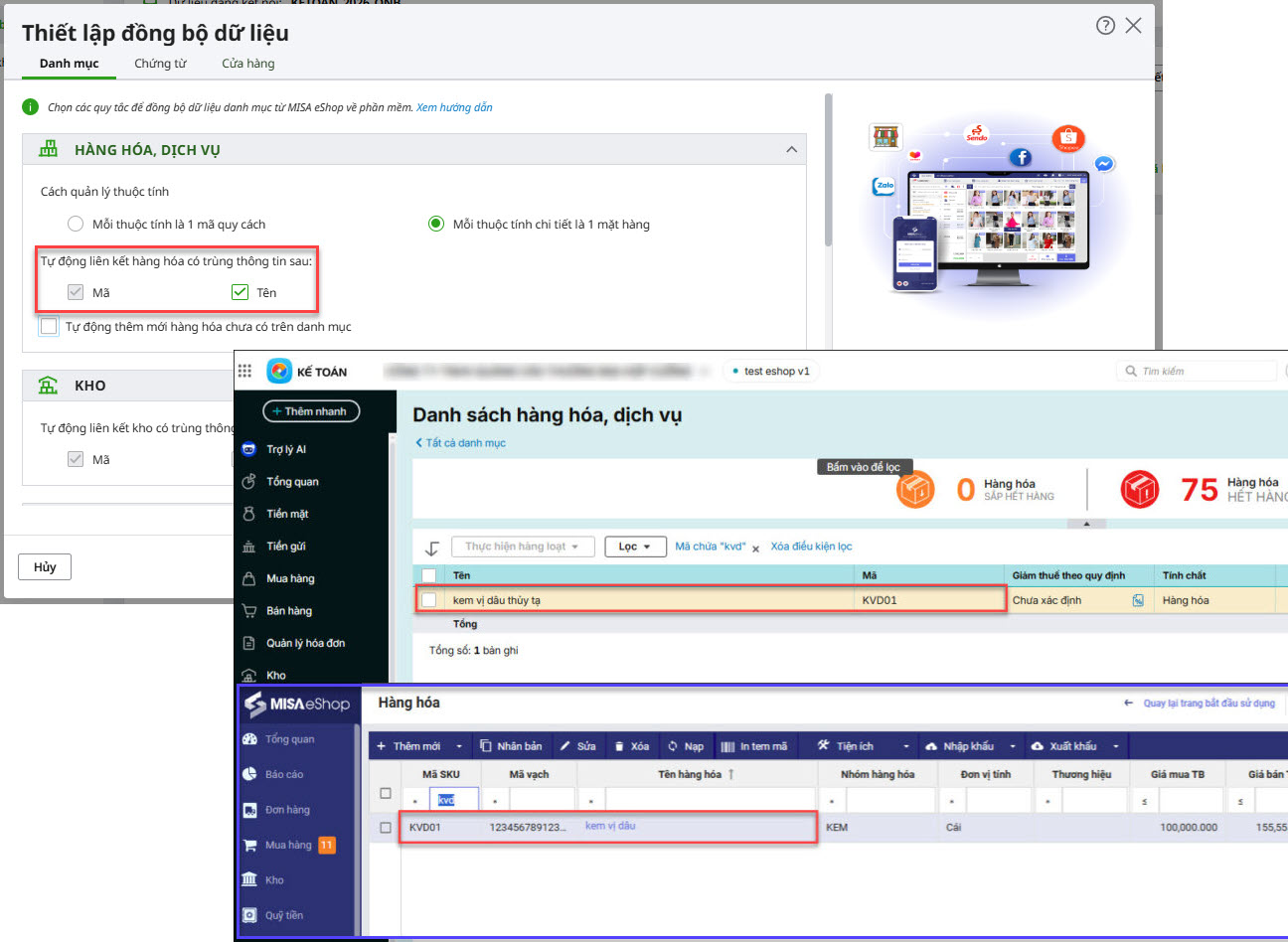Open the apps grid launcher icon
This screenshot has height=942, width=1288.
coord(244,372)
